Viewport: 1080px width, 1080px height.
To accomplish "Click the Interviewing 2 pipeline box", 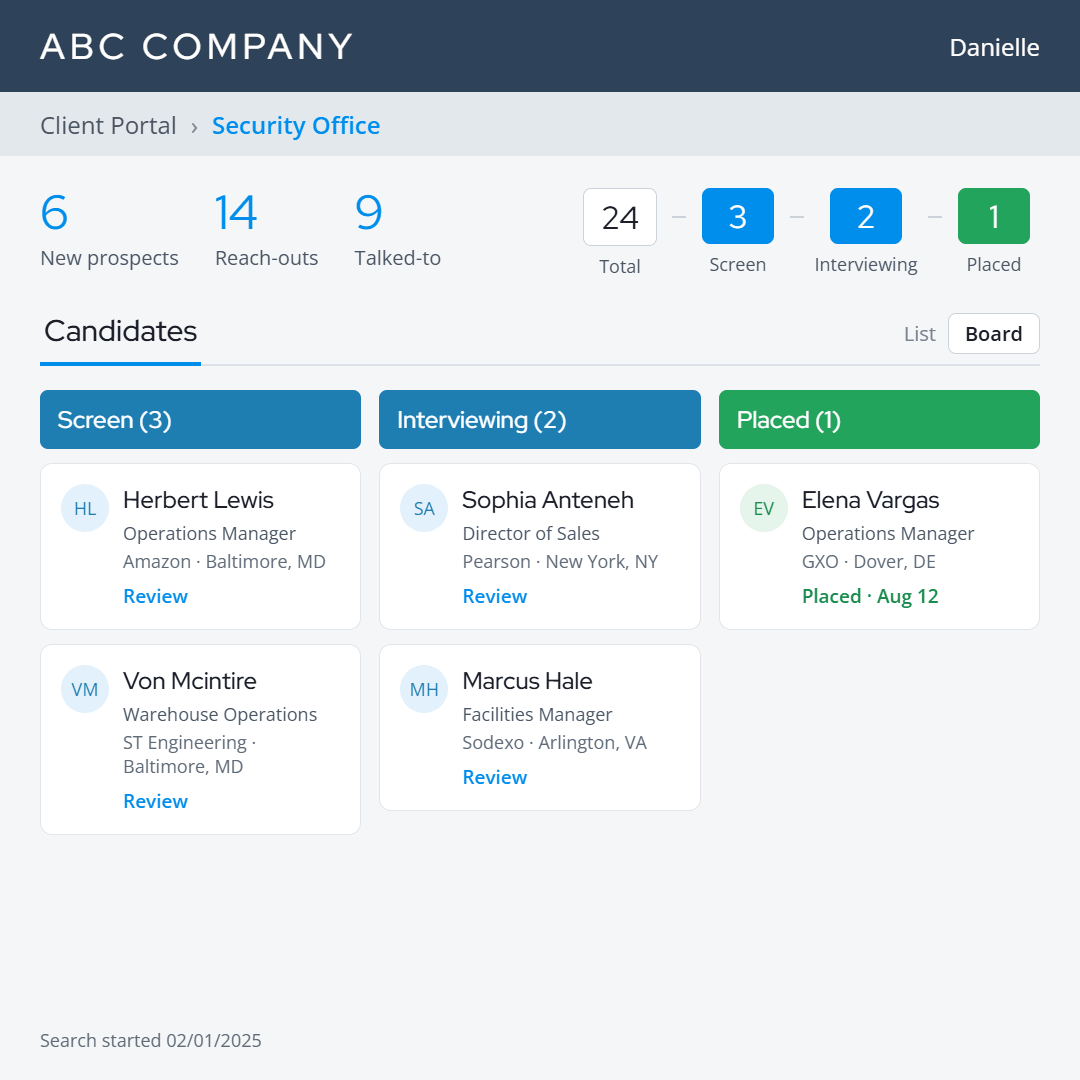I will [x=866, y=216].
